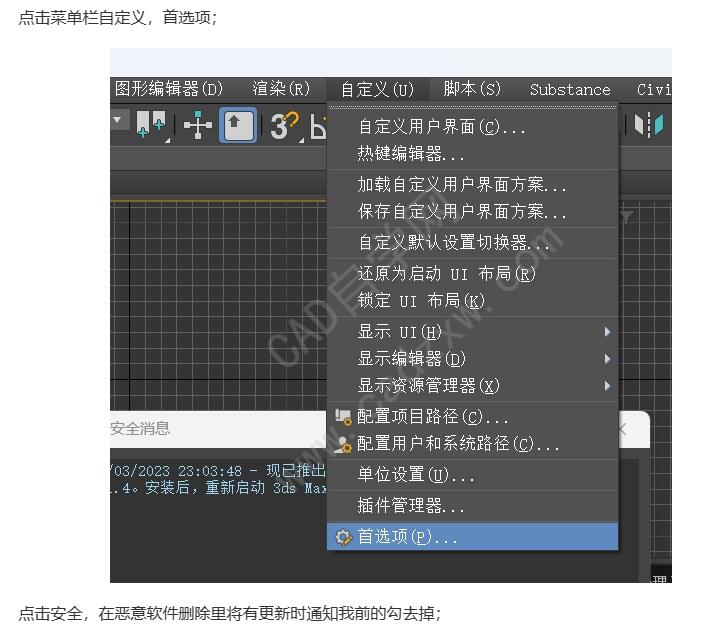Click the Mirror tool icon

click(649, 126)
